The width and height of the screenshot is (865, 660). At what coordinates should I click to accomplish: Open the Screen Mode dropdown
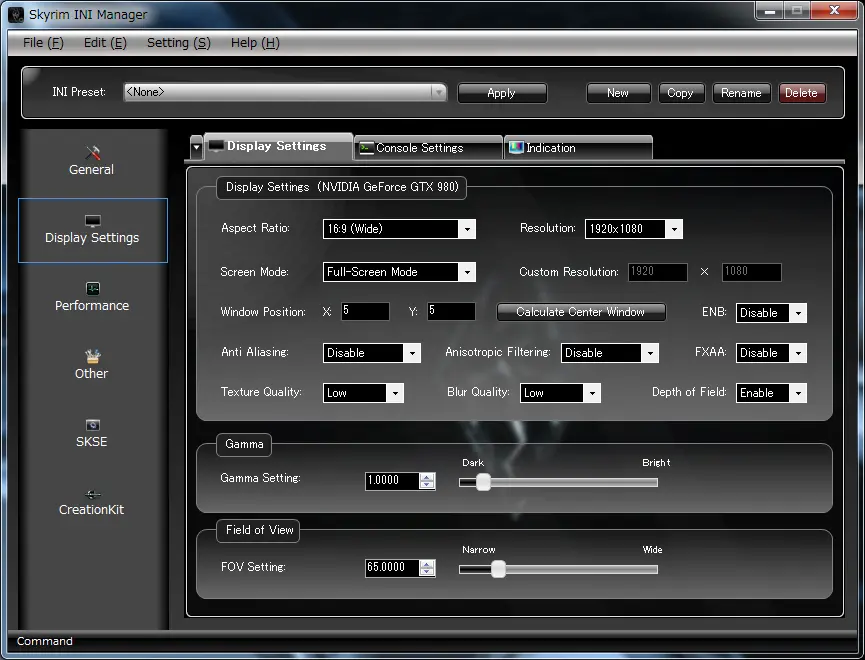click(x=399, y=272)
